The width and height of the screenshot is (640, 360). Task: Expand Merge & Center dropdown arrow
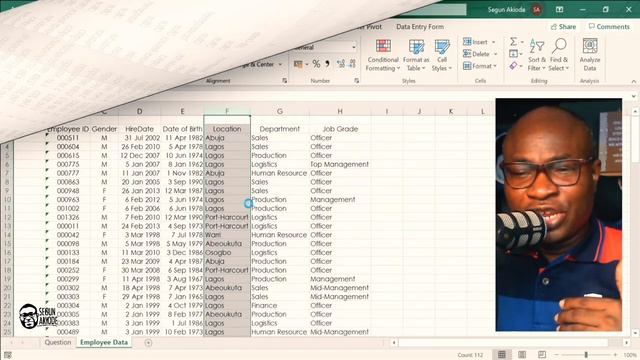(280, 64)
